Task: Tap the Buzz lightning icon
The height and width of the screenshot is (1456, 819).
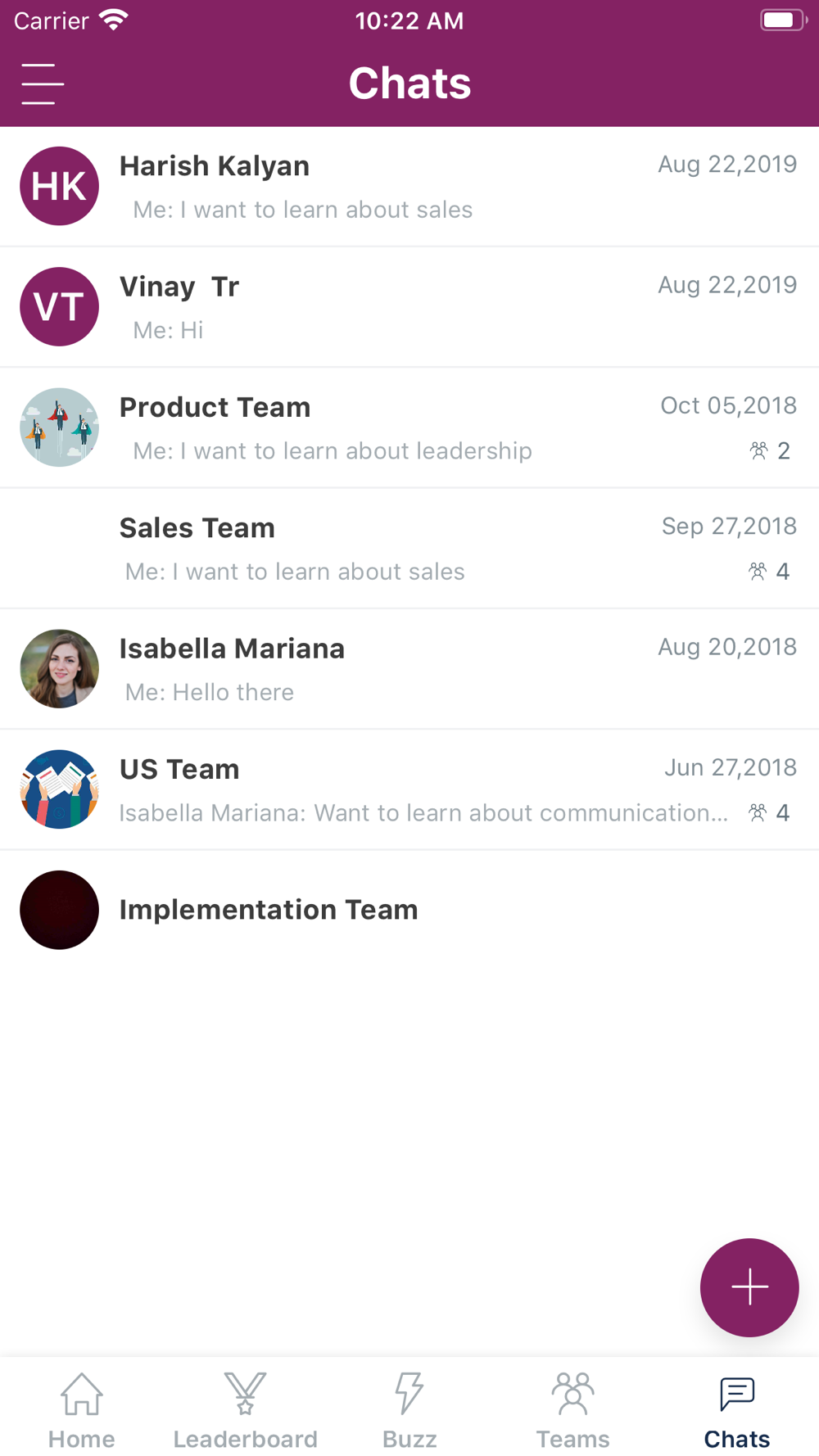Action: point(409,1394)
